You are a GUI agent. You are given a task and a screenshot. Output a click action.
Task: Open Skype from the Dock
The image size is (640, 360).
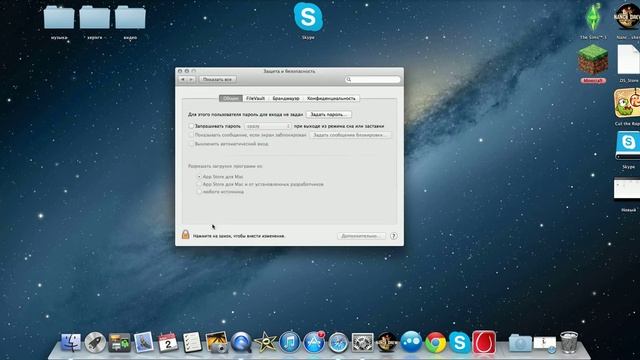click(460, 342)
